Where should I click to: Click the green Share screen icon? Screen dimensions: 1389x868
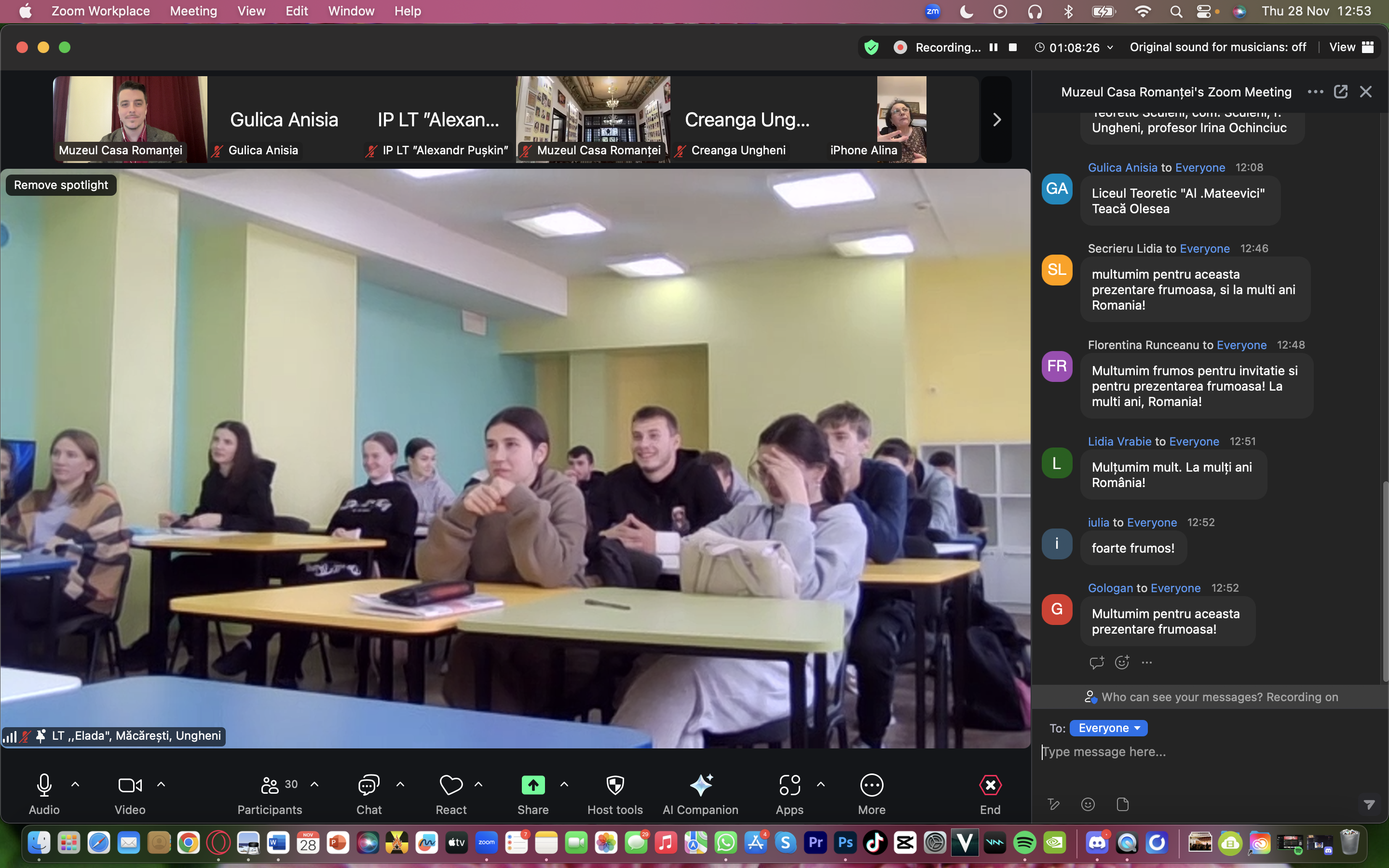tap(532, 785)
